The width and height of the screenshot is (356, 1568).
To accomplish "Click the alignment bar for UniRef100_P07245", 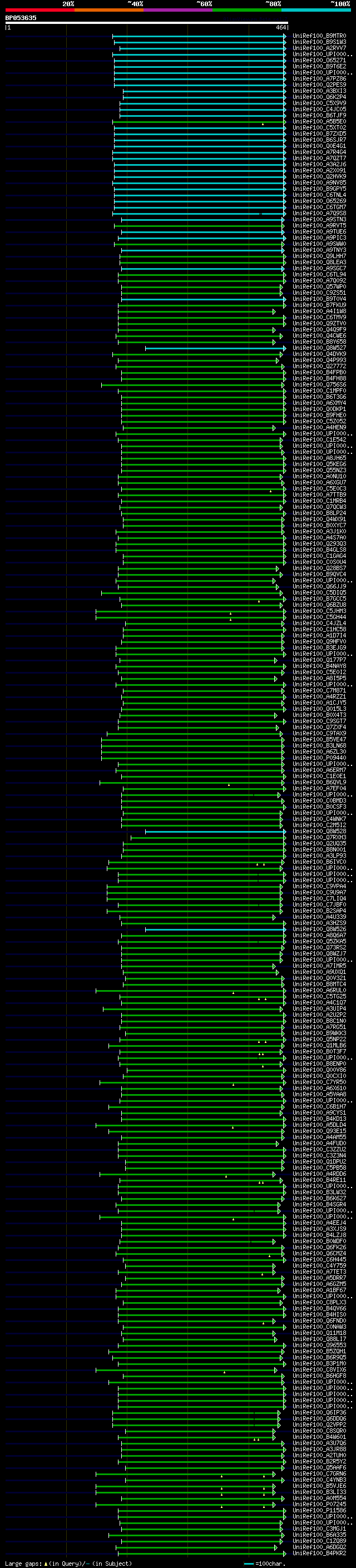I will (x=186, y=1504).
